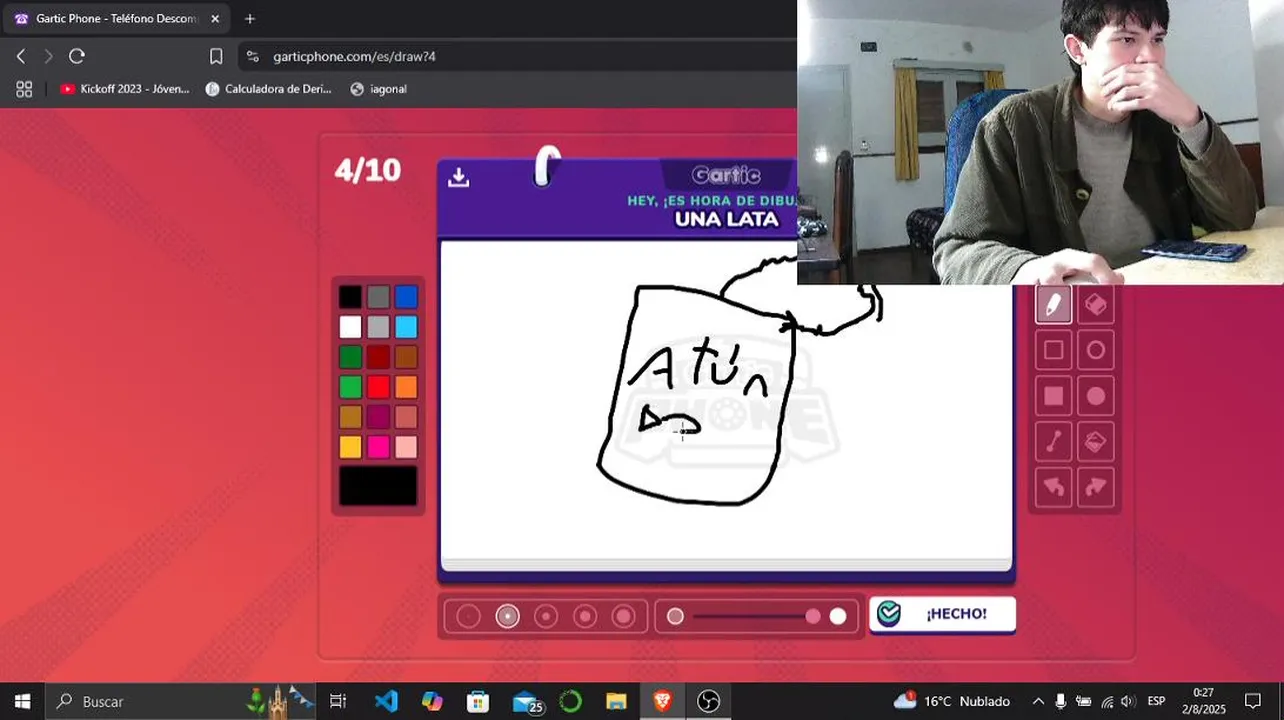Open Brave browser from taskbar

coord(662,701)
